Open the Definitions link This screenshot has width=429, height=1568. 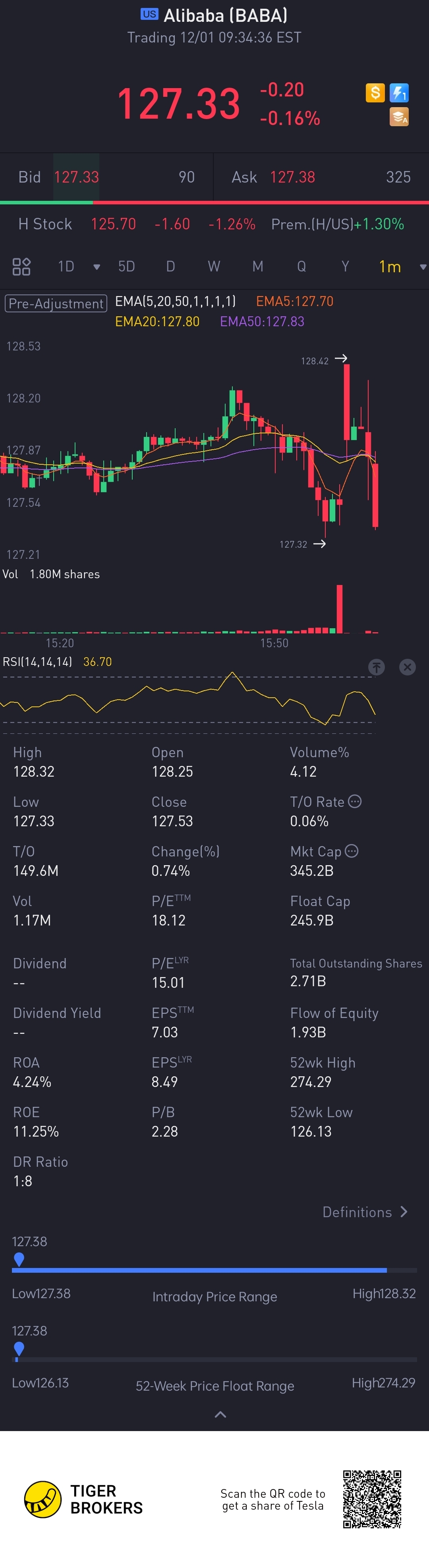(364, 1212)
